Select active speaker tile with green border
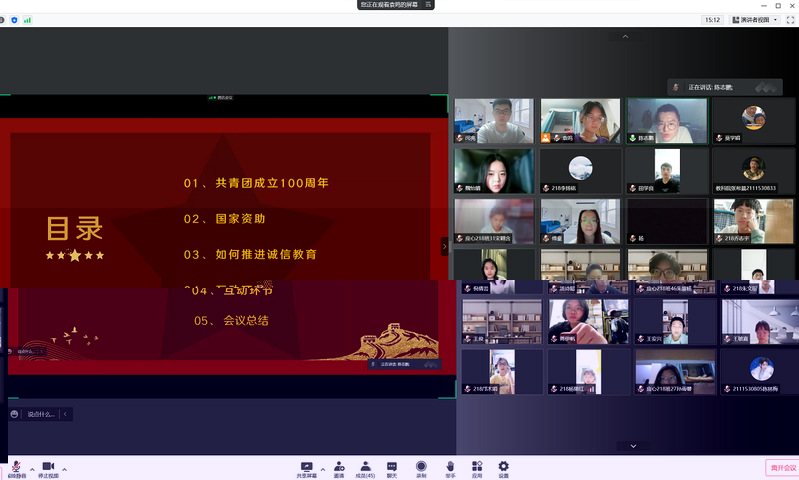Viewport: 799px width, 480px height. click(x=667, y=121)
